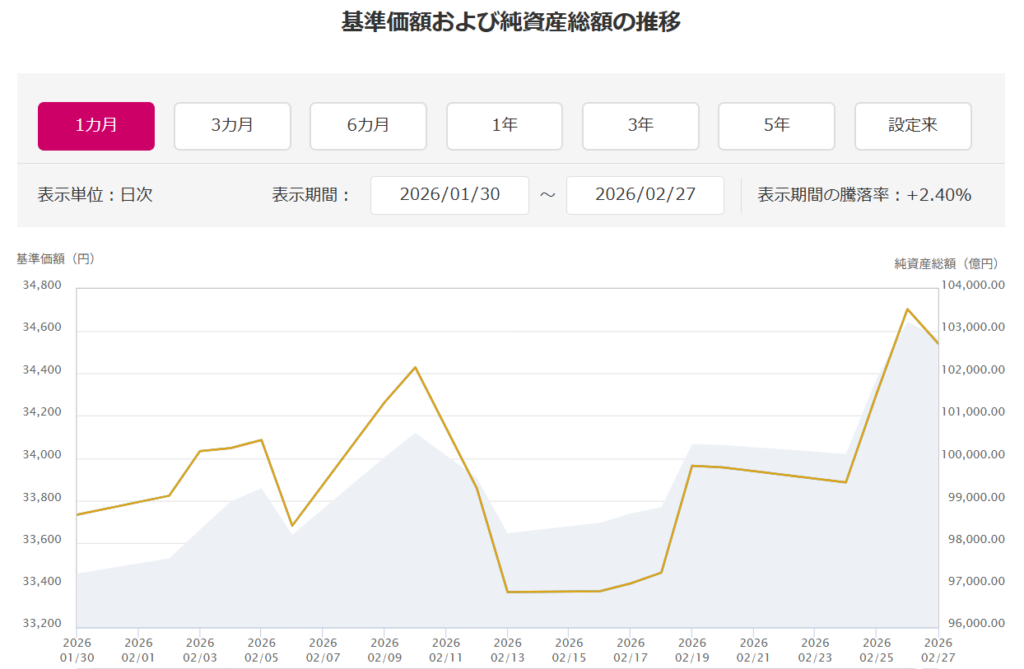Image resolution: width=1024 pixels, height=669 pixels.
Task: Click the 純資産総額（億円） axis label
Action: pyautogui.click(x=945, y=264)
